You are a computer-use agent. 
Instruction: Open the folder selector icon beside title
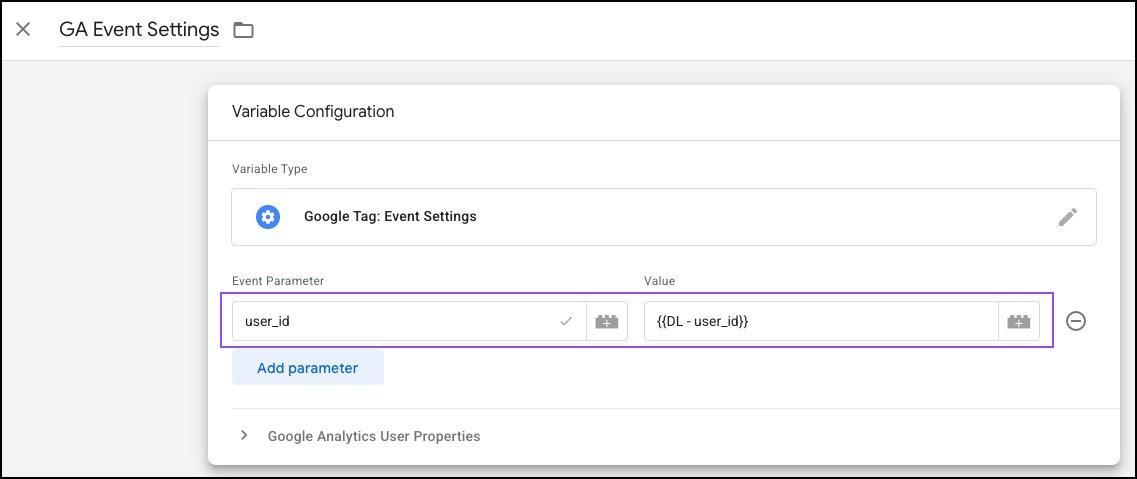tap(243, 30)
